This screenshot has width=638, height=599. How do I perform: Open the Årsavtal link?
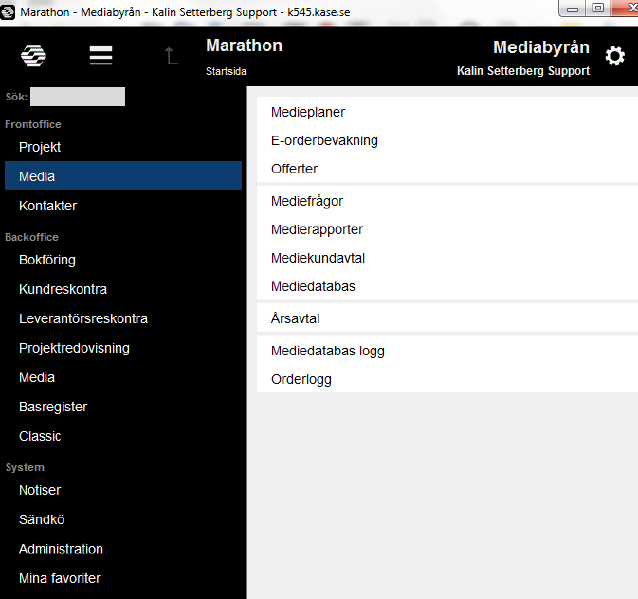tap(295, 318)
